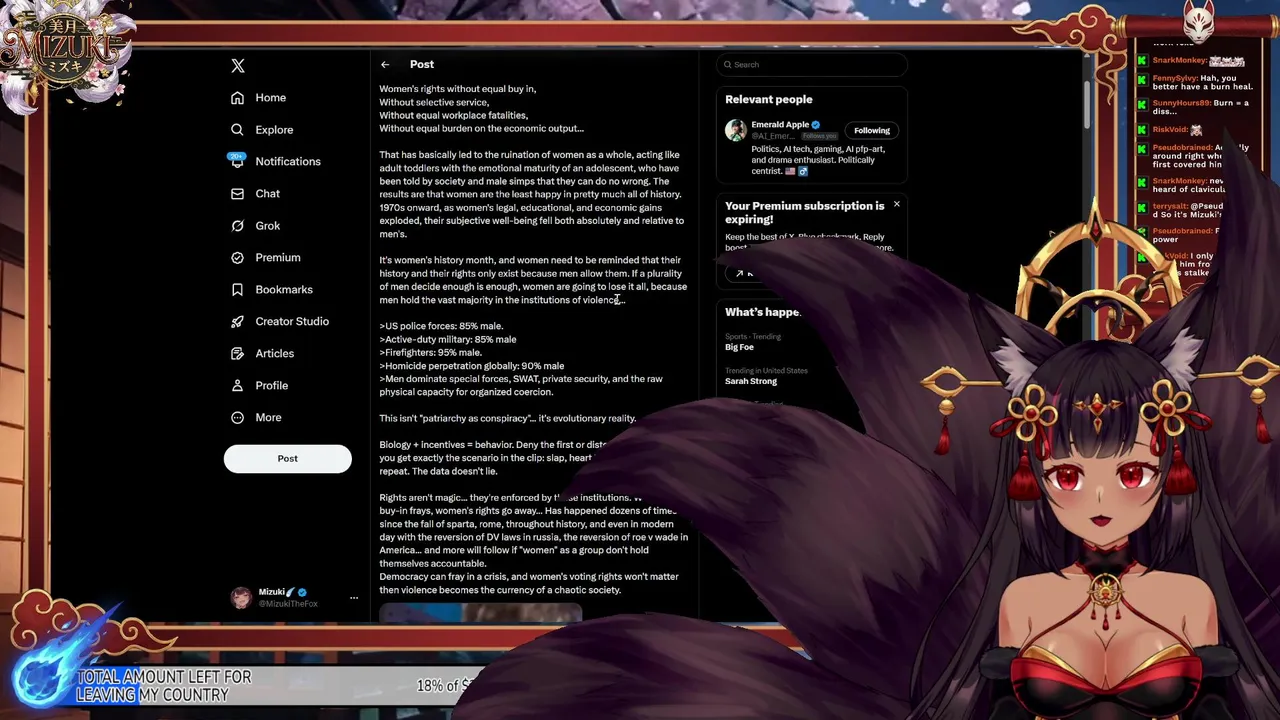The image size is (1280, 720).
Task: Click the Post heading text
Action: [x=422, y=65]
